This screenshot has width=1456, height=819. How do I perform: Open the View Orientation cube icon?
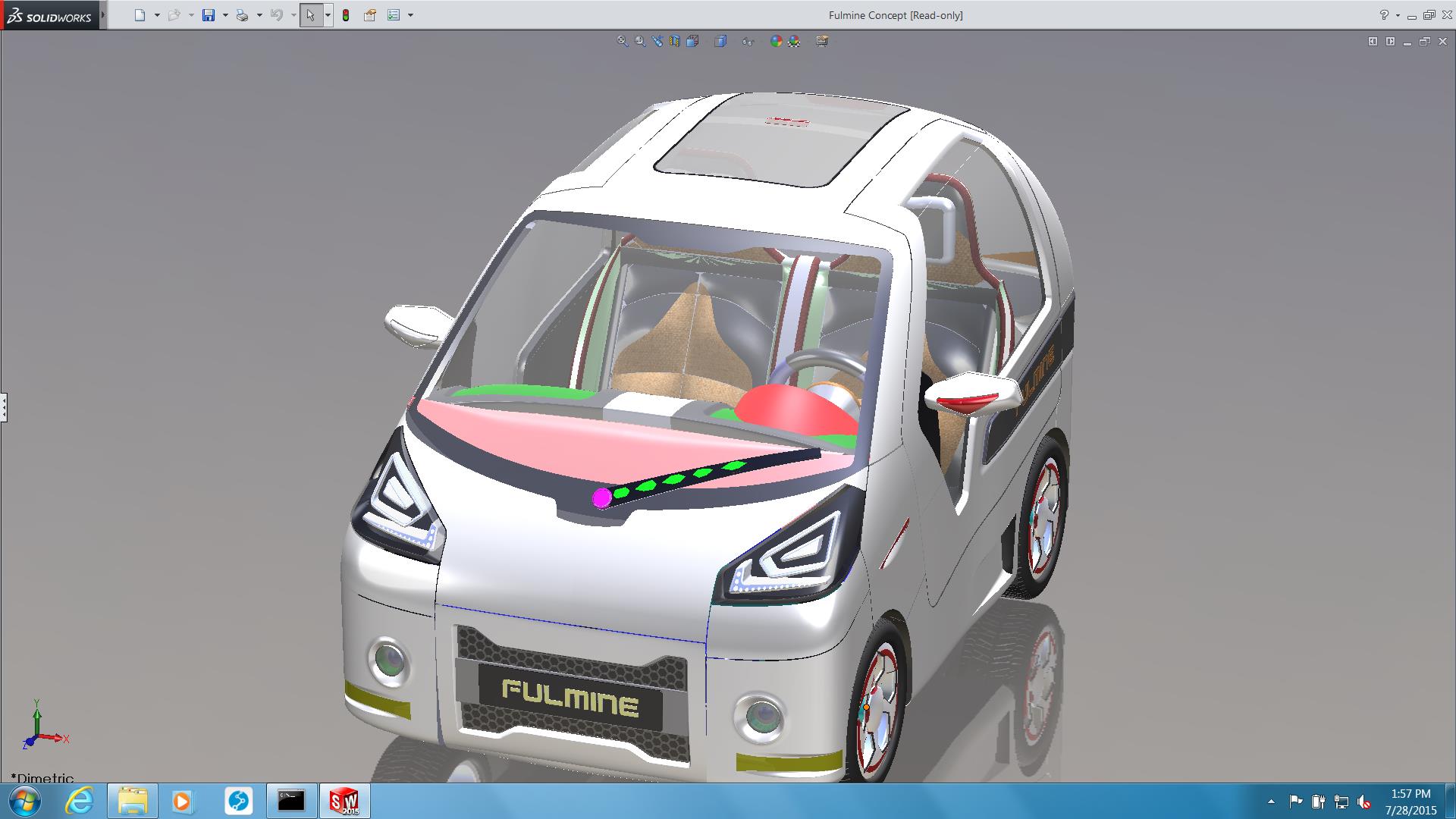point(692,41)
